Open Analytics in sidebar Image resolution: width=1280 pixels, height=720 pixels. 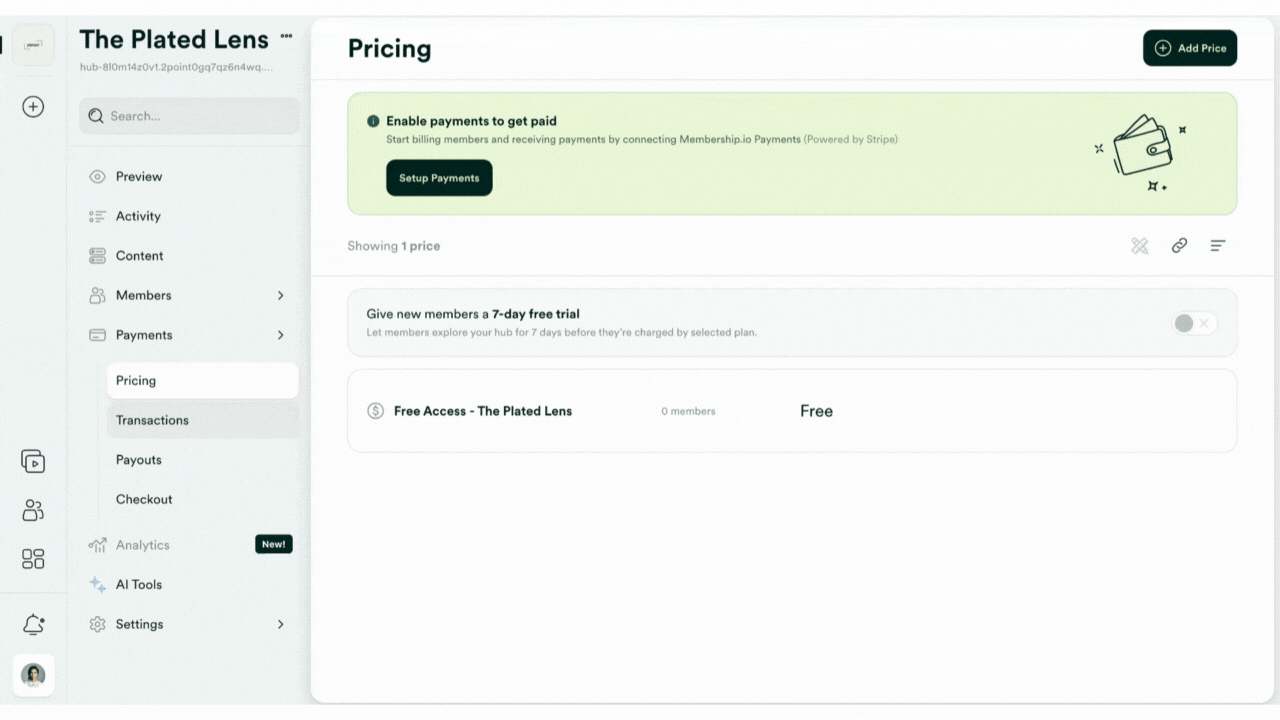[142, 545]
